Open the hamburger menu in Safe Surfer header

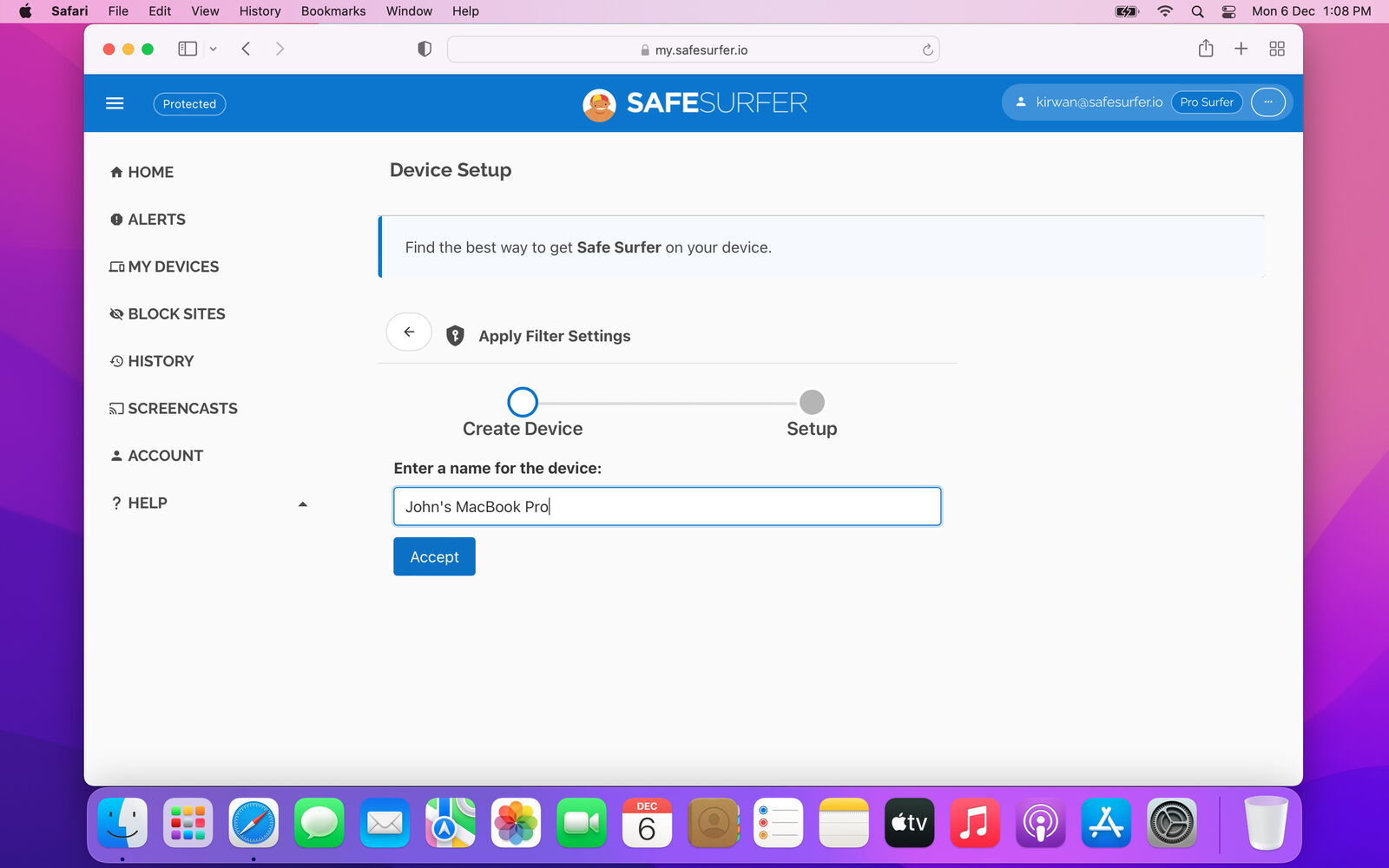pos(115,103)
